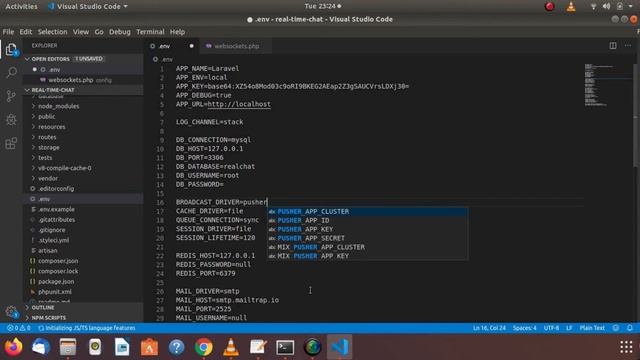
Task: Show Applications grid in the dock
Action: point(626,347)
